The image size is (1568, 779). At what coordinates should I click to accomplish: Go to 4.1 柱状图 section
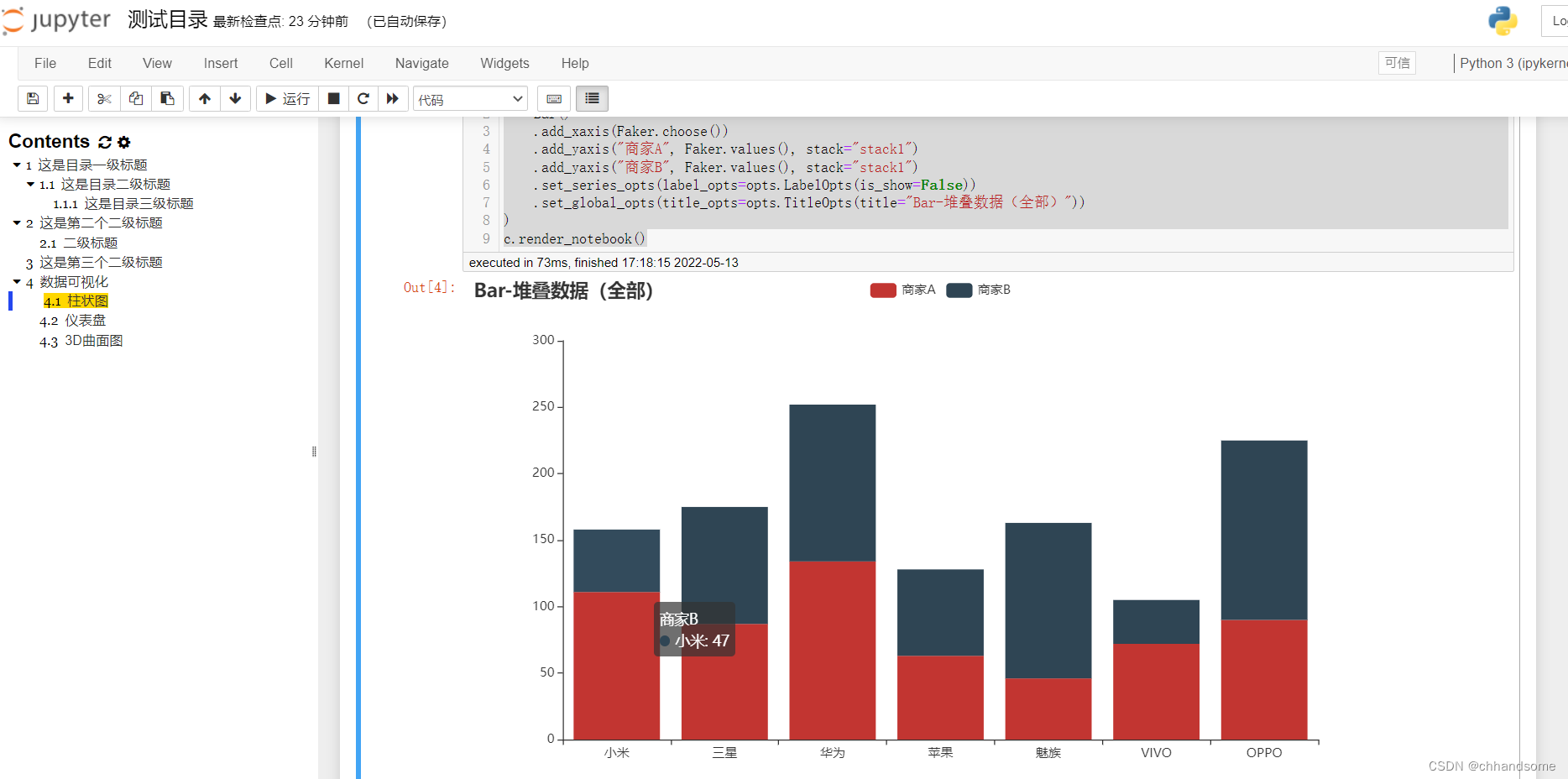[76, 301]
